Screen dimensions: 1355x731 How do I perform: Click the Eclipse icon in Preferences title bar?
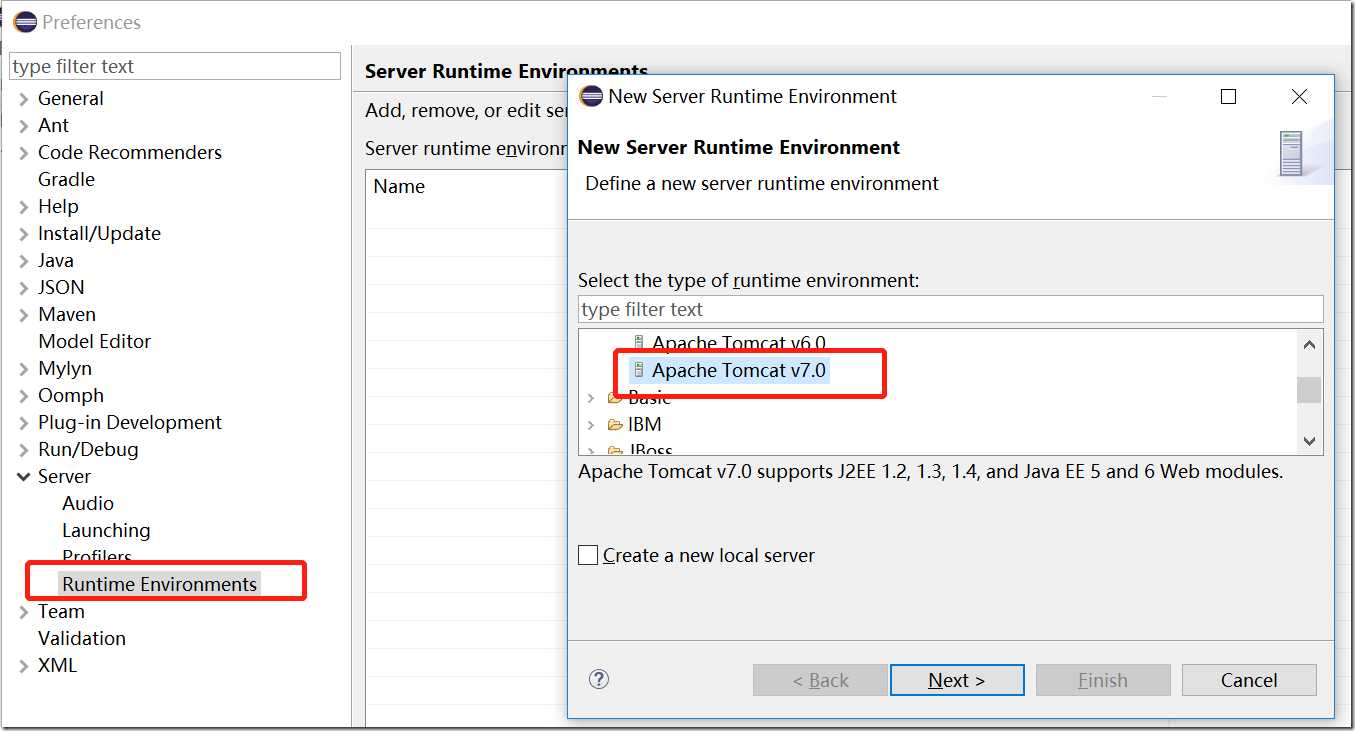pos(25,22)
